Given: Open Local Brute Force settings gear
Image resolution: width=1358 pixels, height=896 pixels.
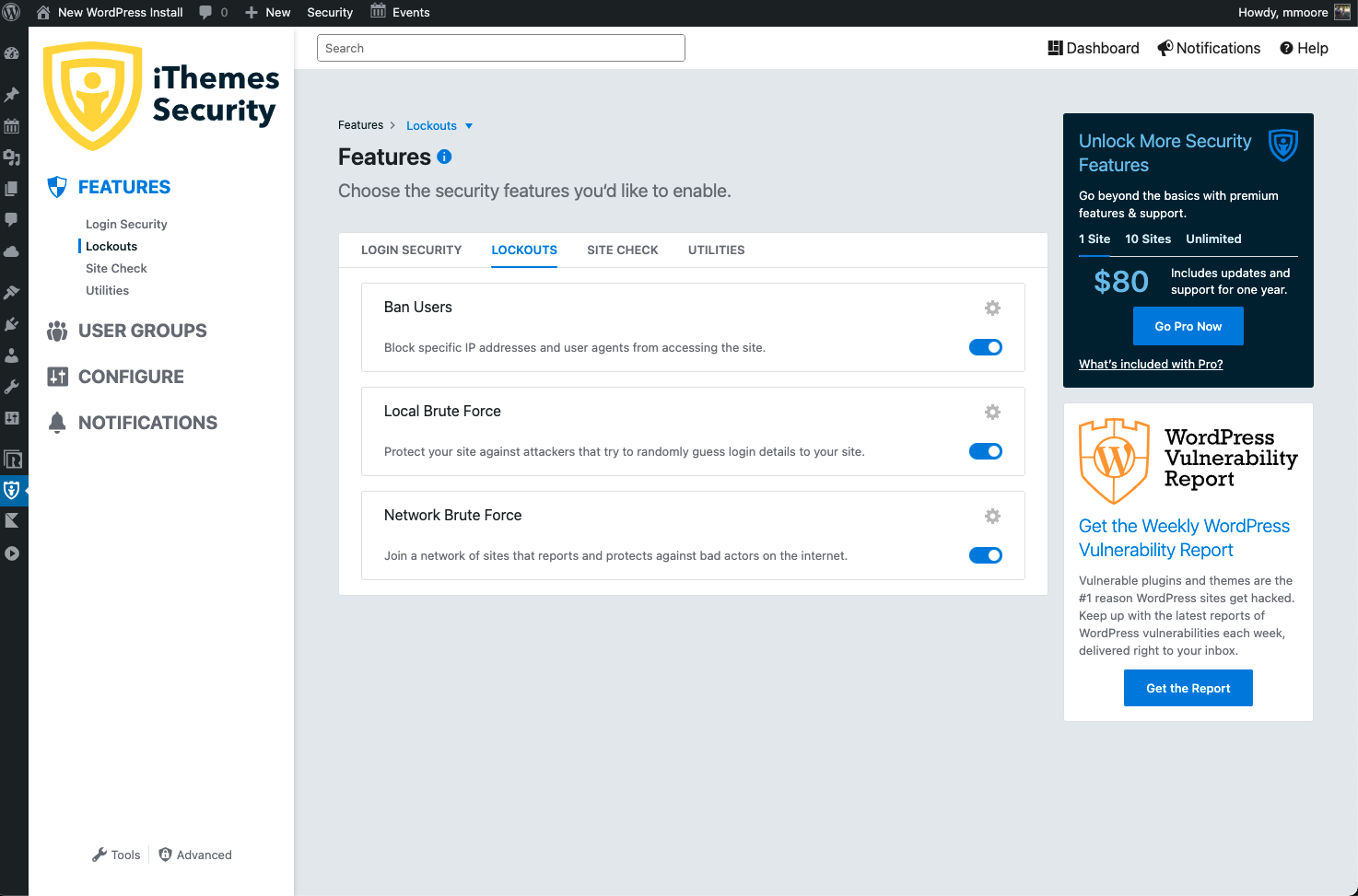Looking at the screenshot, I should coord(992,412).
